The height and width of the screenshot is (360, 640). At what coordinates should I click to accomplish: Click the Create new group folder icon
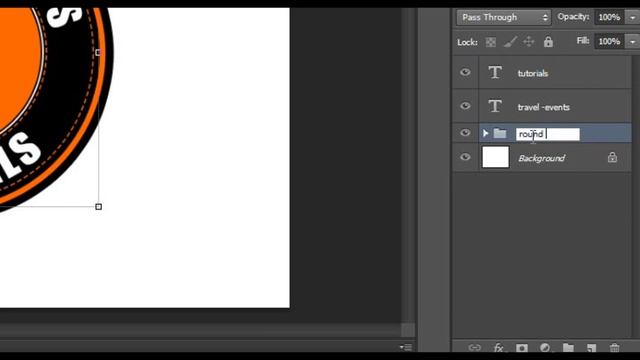pyautogui.click(x=568, y=348)
